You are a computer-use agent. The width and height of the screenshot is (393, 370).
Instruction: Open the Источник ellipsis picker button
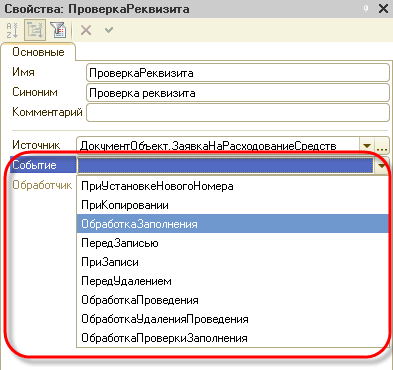point(381,146)
